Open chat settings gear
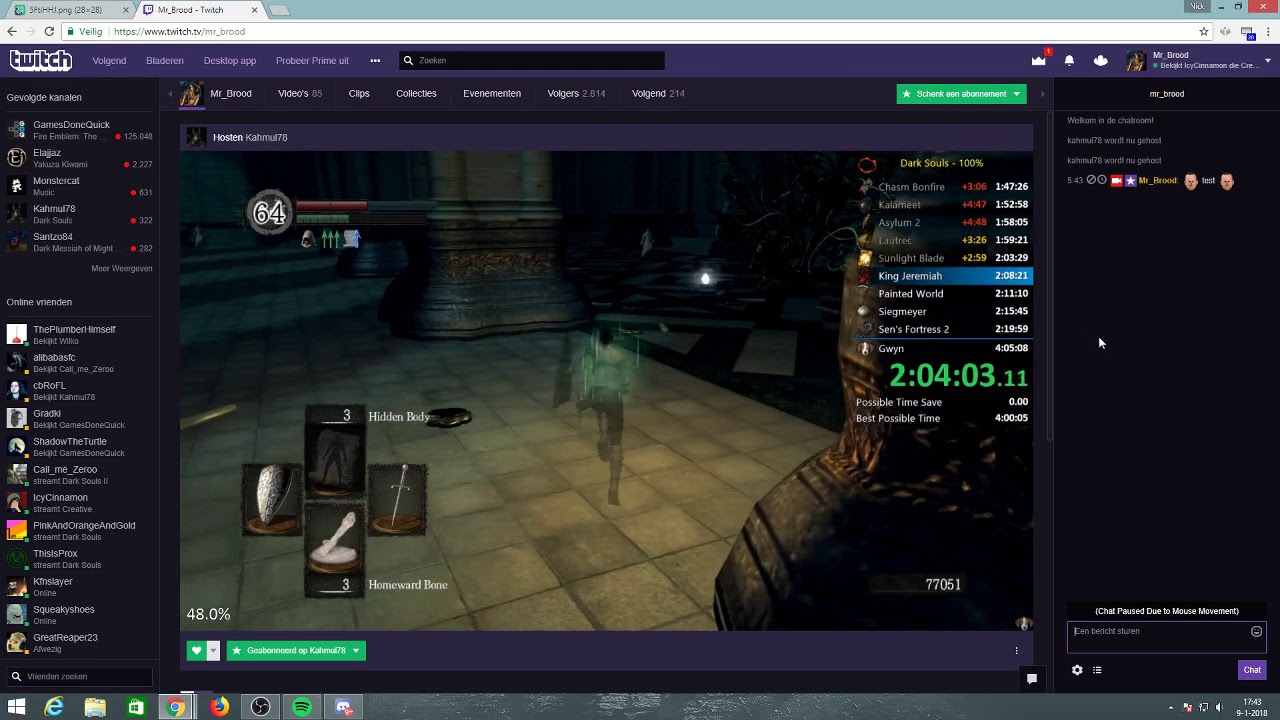The image size is (1280, 720). (1077, 670)
